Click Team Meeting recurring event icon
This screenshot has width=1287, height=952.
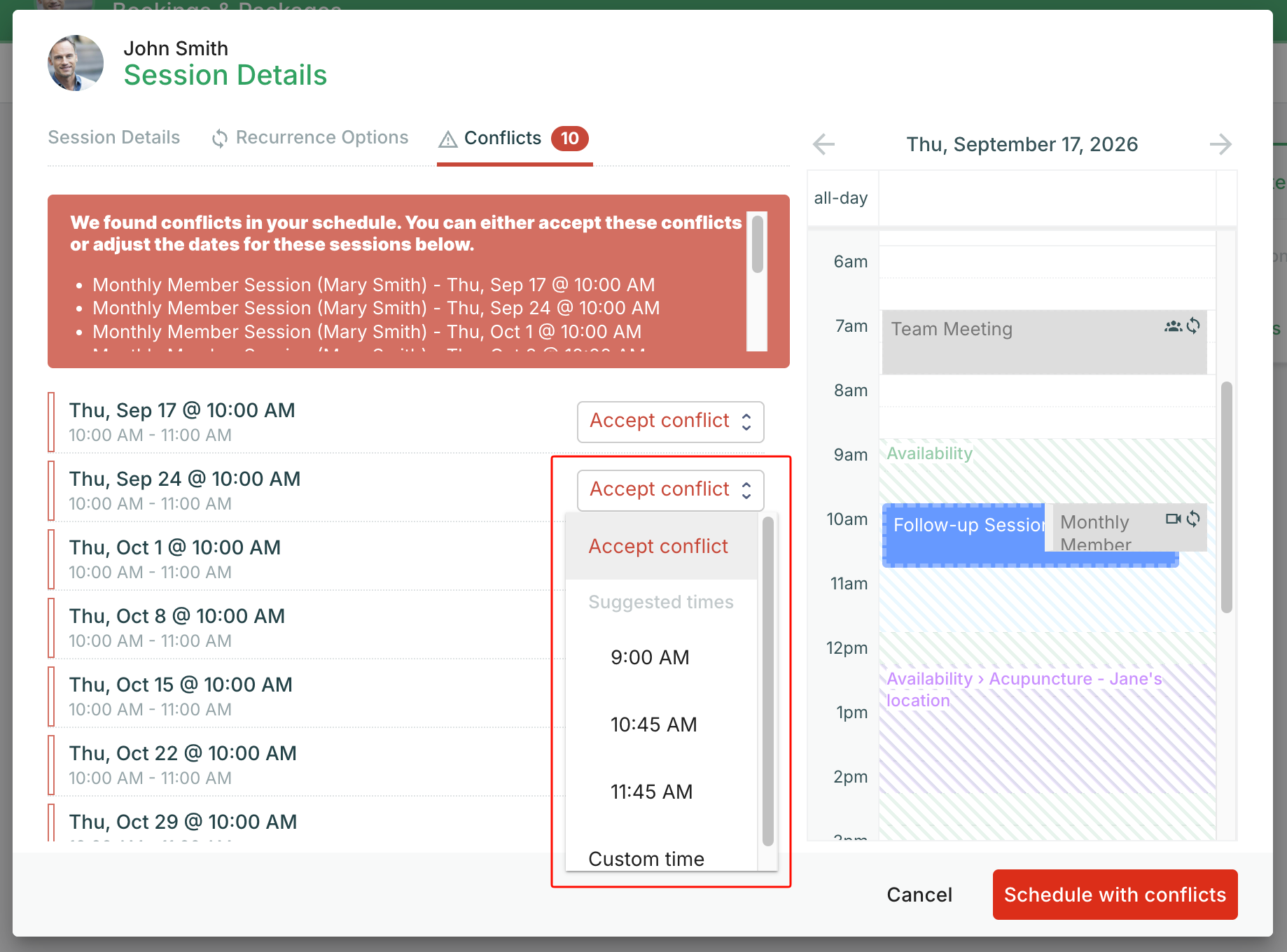tap(1193, 325)
